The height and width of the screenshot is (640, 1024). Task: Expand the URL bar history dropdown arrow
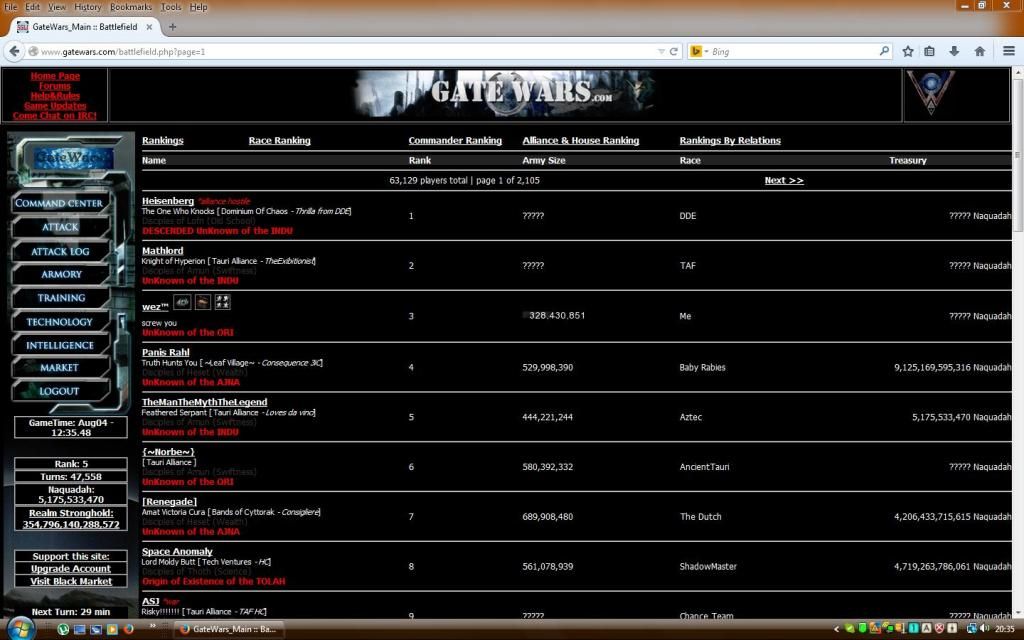661,51
